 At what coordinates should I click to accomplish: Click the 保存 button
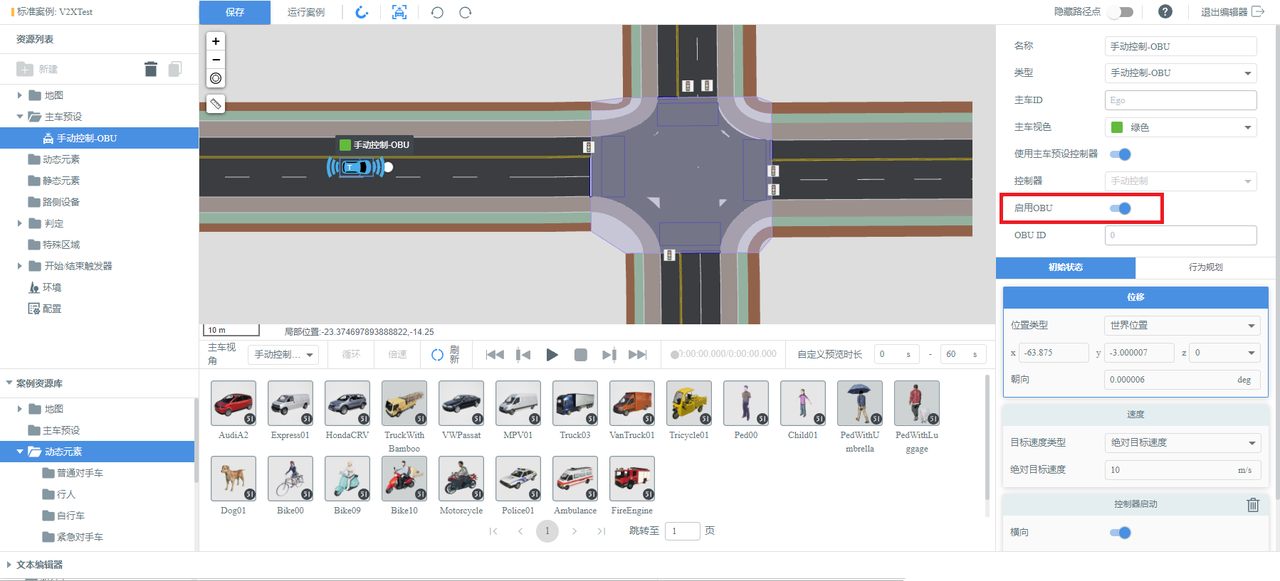click(x=234, y=12)
